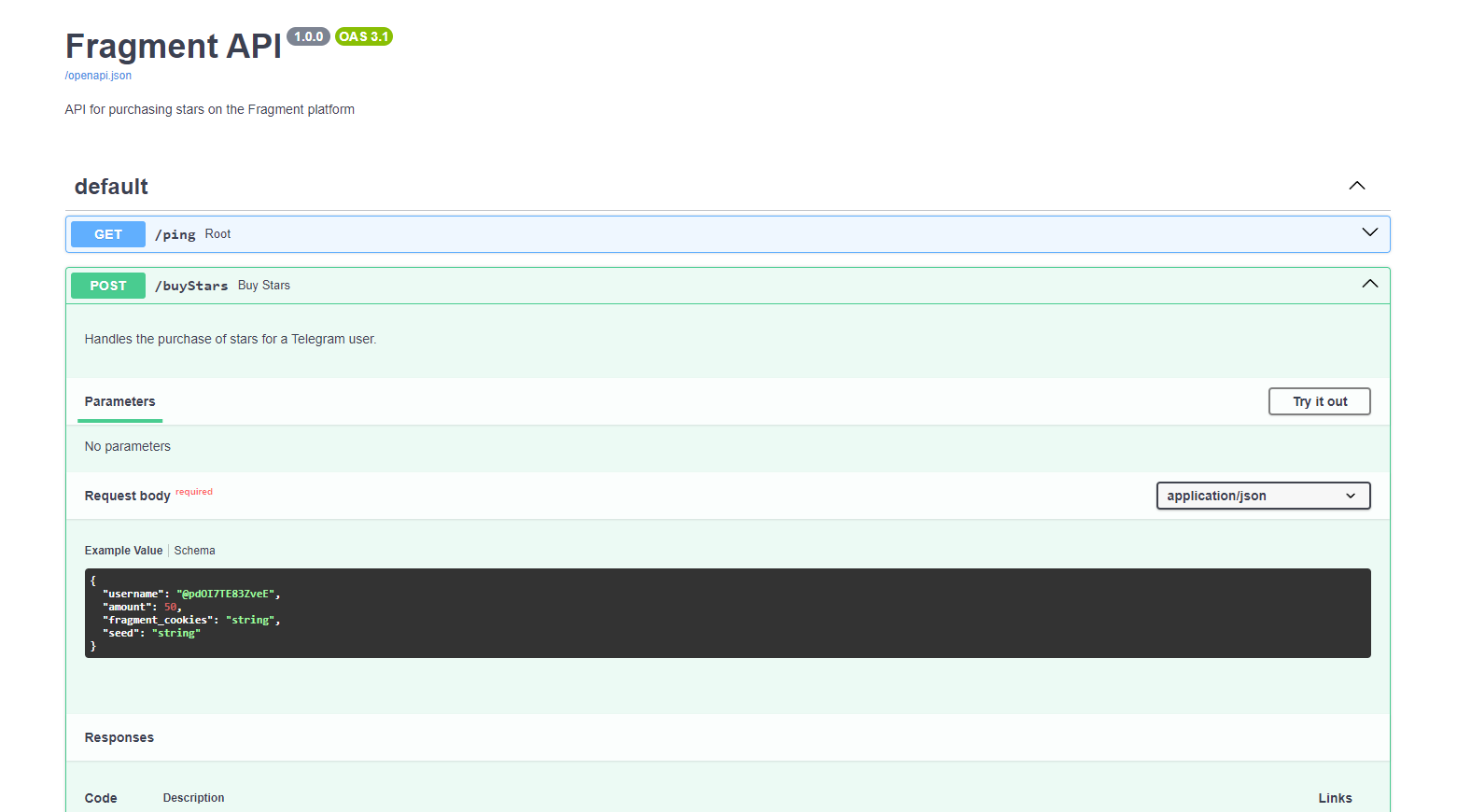Screen dimensions: 1457x812
Task: Expand the GET /ping chevron
Action: pos(1370,232)
